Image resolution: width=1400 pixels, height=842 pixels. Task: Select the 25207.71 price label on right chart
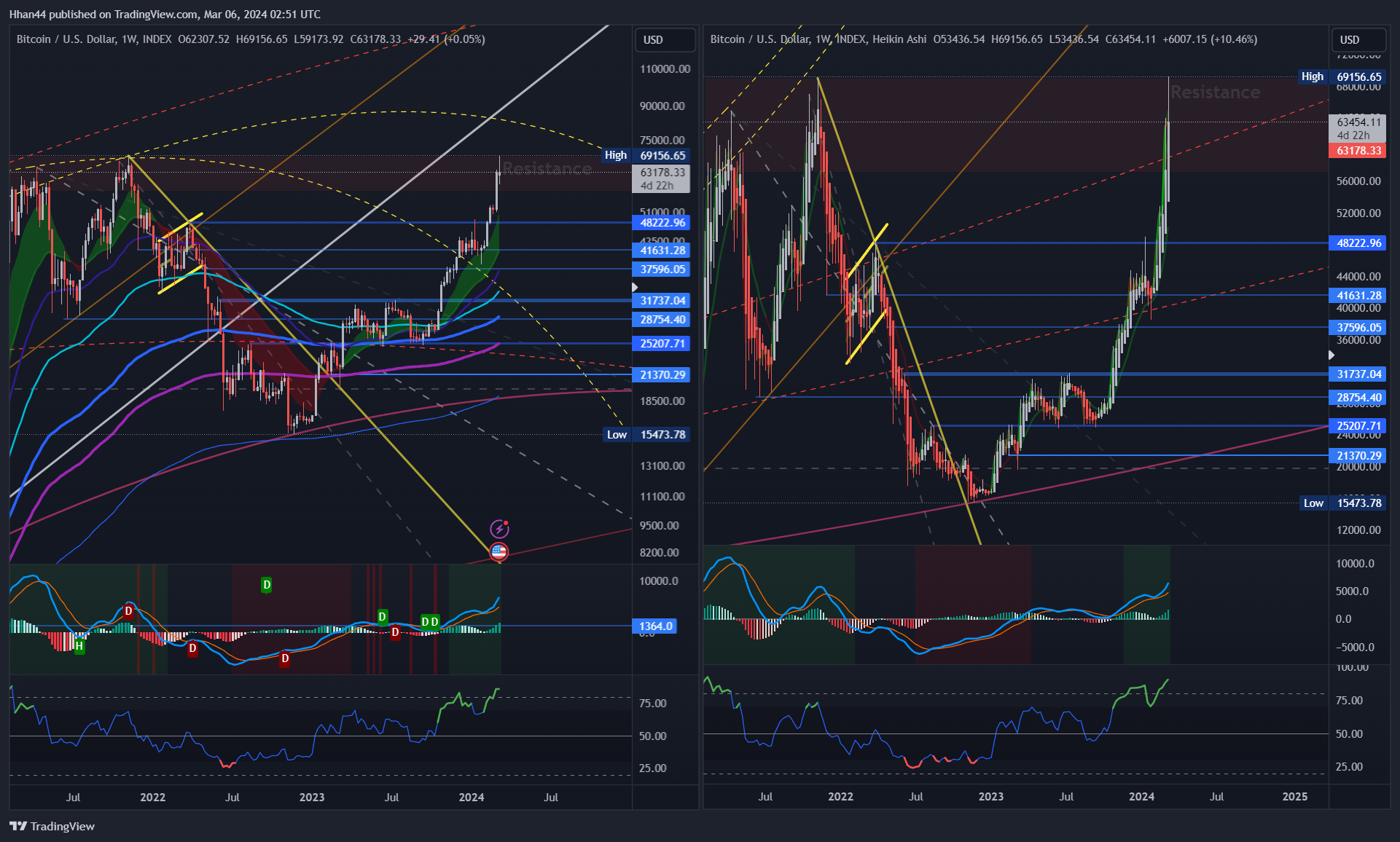pos(1358,426)
